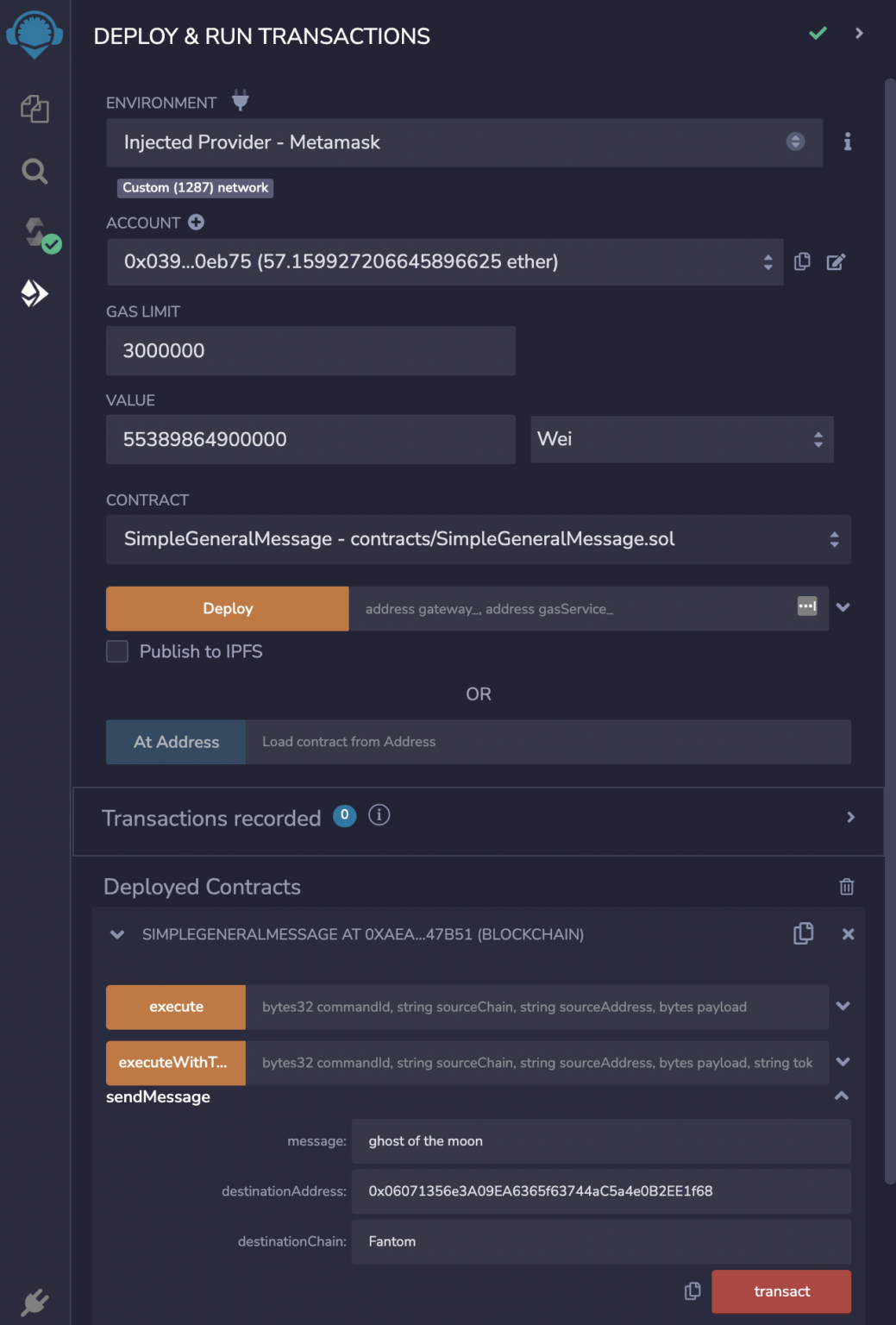Open the Contract selection dropdown

pyautogui.click(x=479, y=539)
